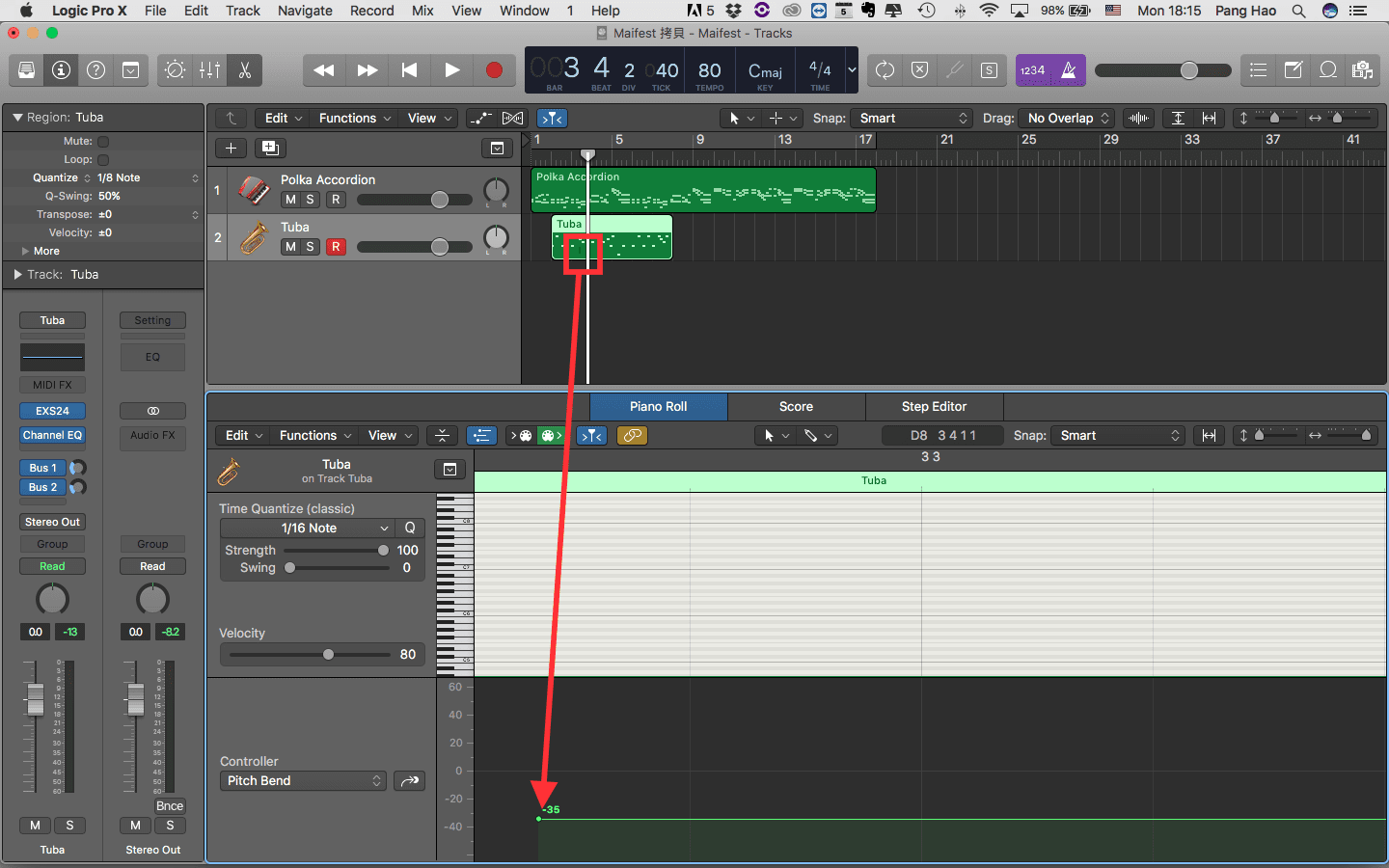Click the Bus 1 send slot
Screen dimensions: 1389x868
tap(42, 468)
